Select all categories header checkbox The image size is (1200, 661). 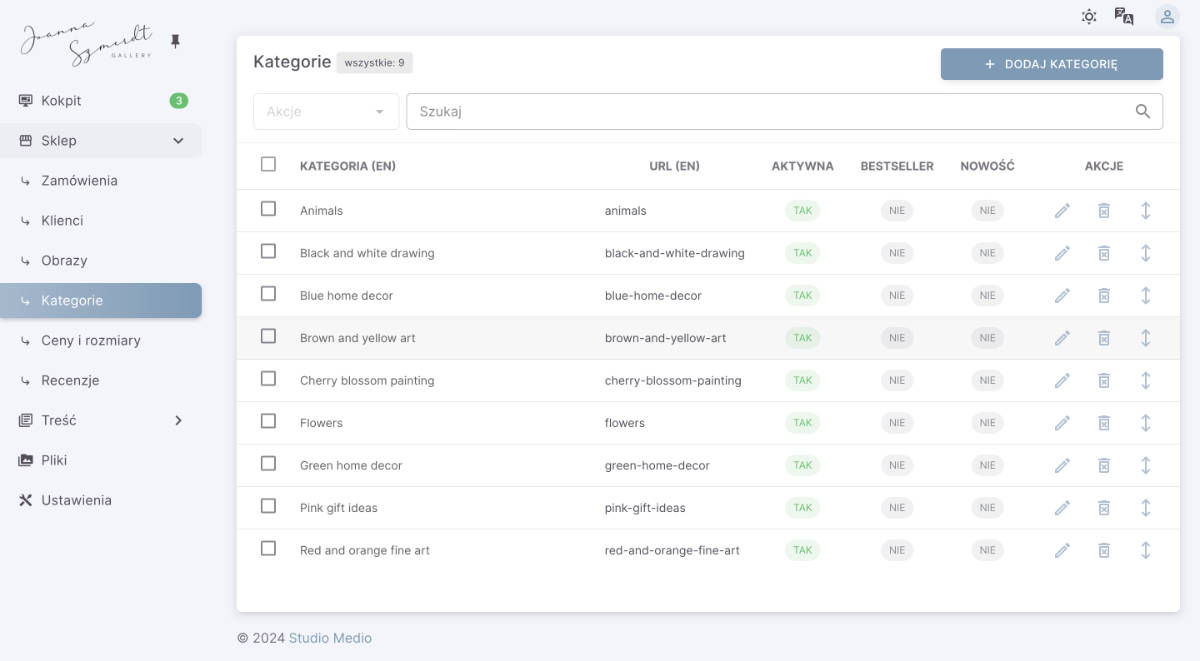[x=268, y=164]
